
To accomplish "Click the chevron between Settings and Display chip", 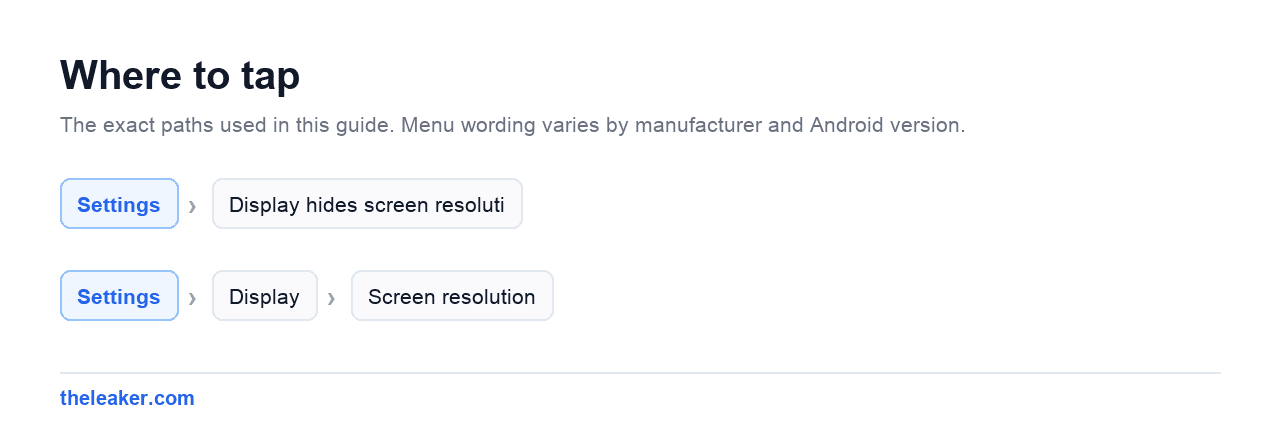I will click(192, 298).
